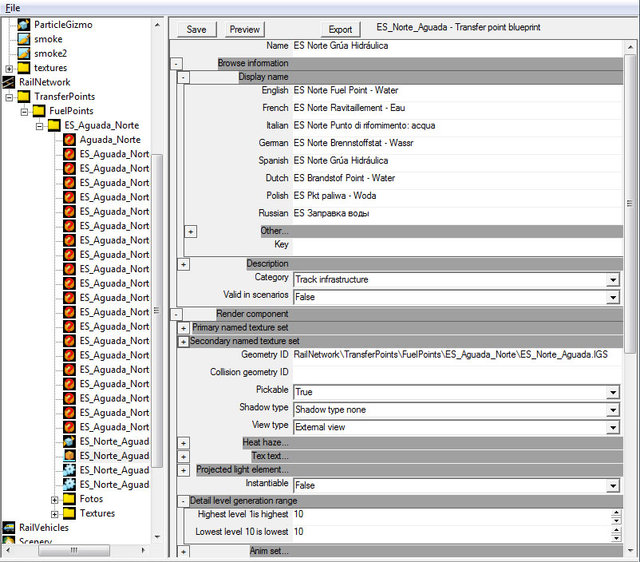Open the File menu

12,7
